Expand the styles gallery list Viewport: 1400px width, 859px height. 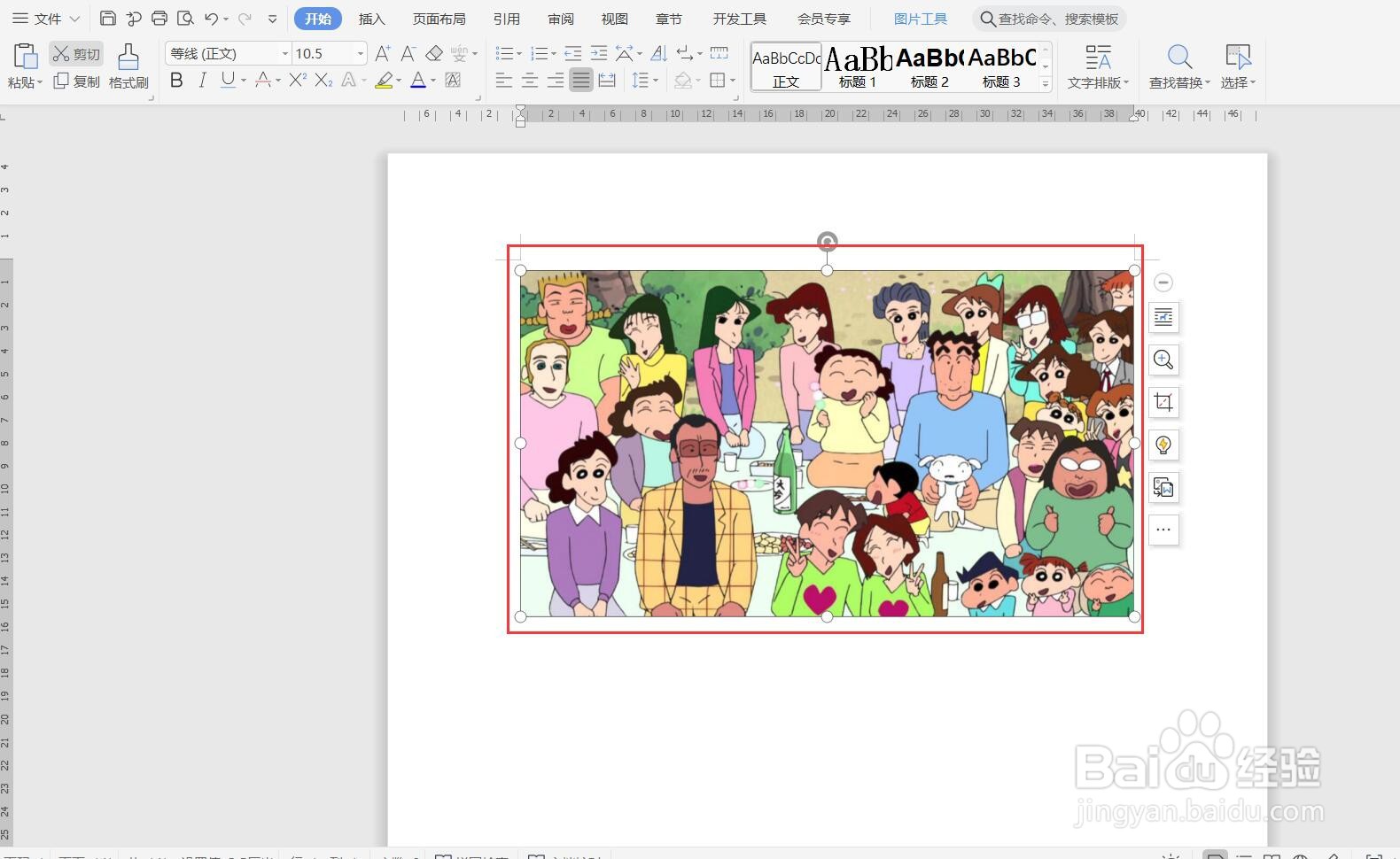click(1046, 83)
